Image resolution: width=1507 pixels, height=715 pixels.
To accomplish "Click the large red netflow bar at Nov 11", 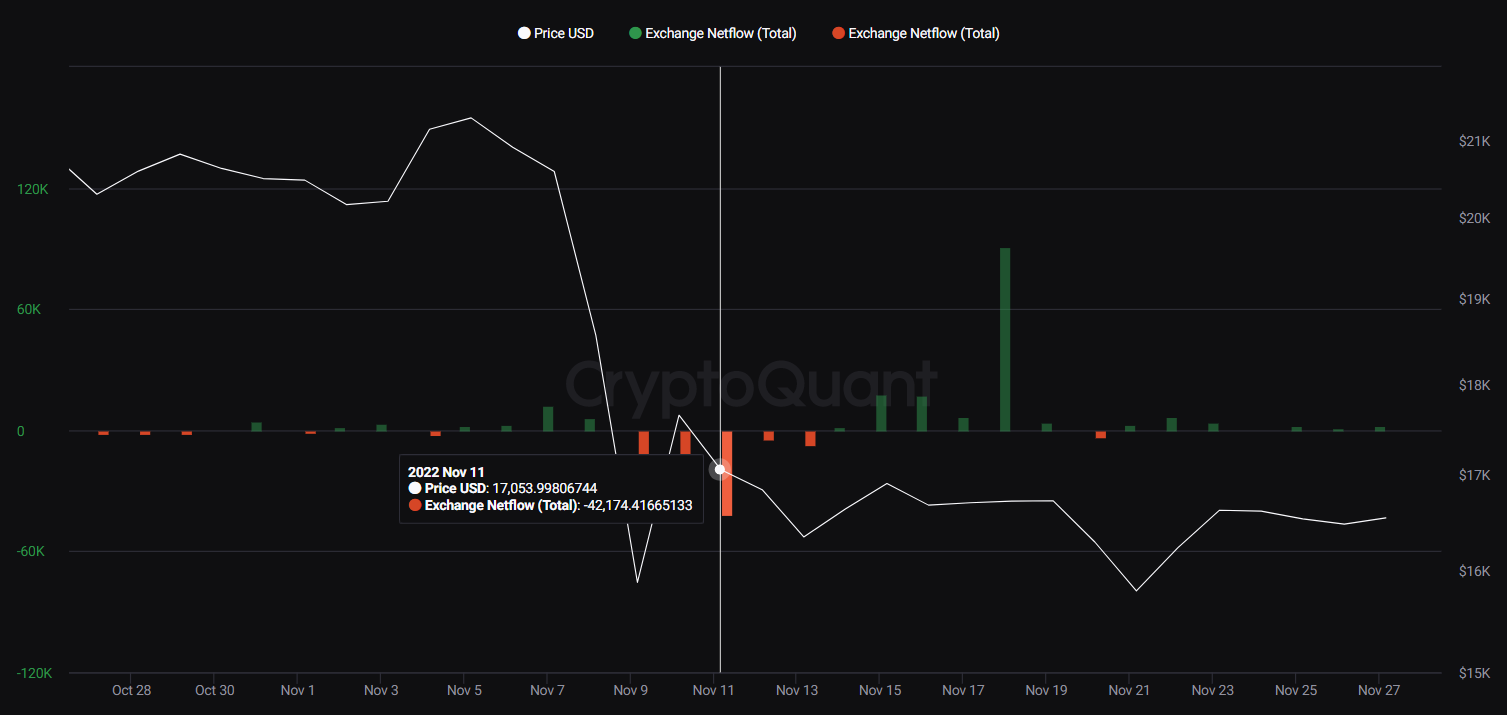I will [x=727, y=473].
